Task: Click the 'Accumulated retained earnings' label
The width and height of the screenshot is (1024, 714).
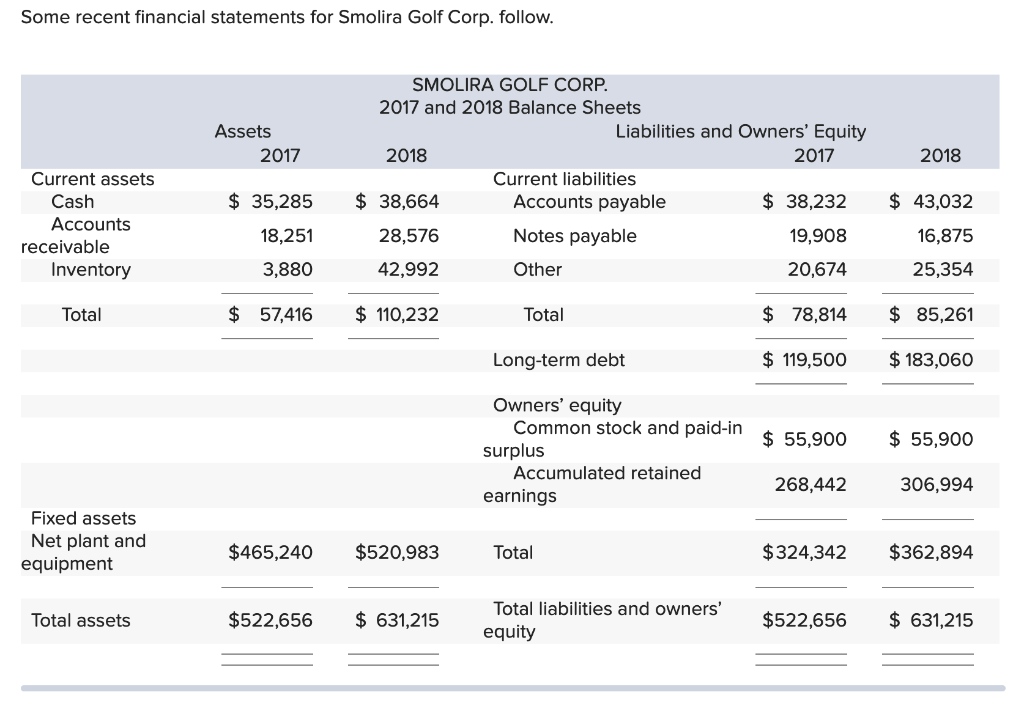Action: (592, 484)
